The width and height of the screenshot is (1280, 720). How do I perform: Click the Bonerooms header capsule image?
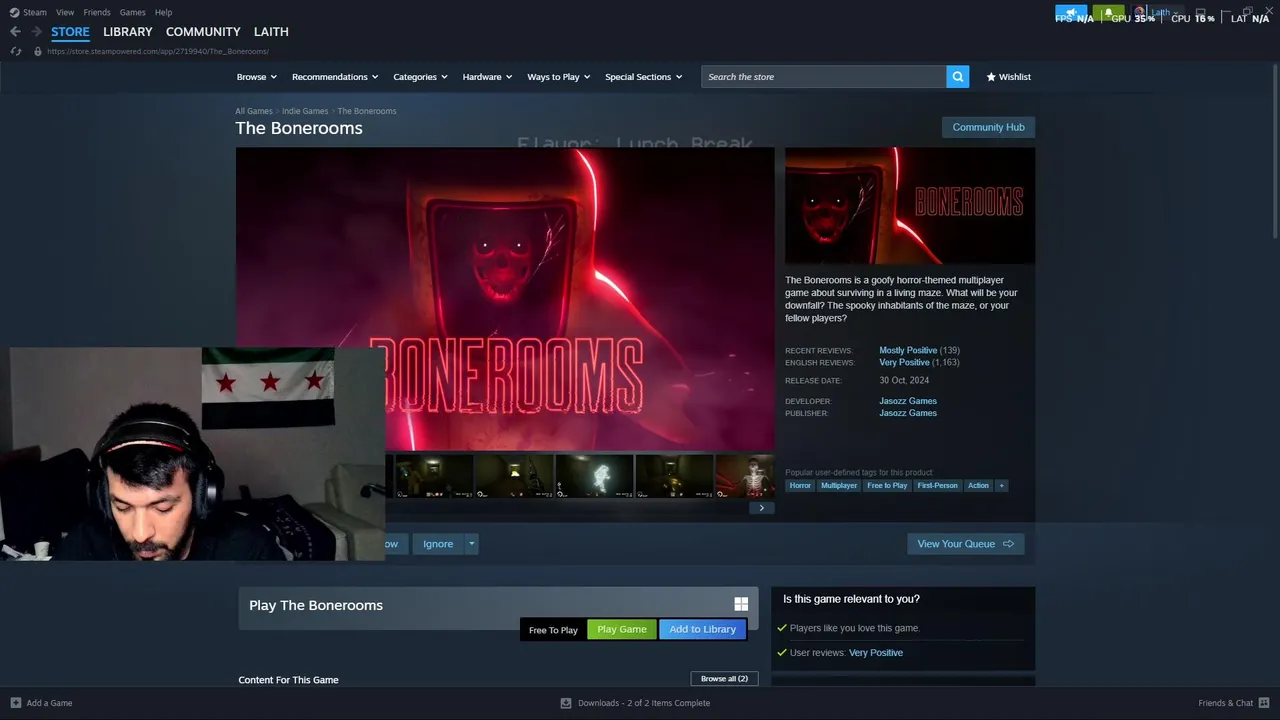tap(910, 206)
